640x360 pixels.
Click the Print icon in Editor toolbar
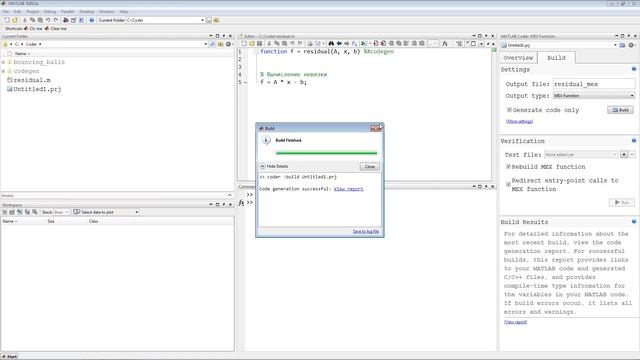coord(310,43)
